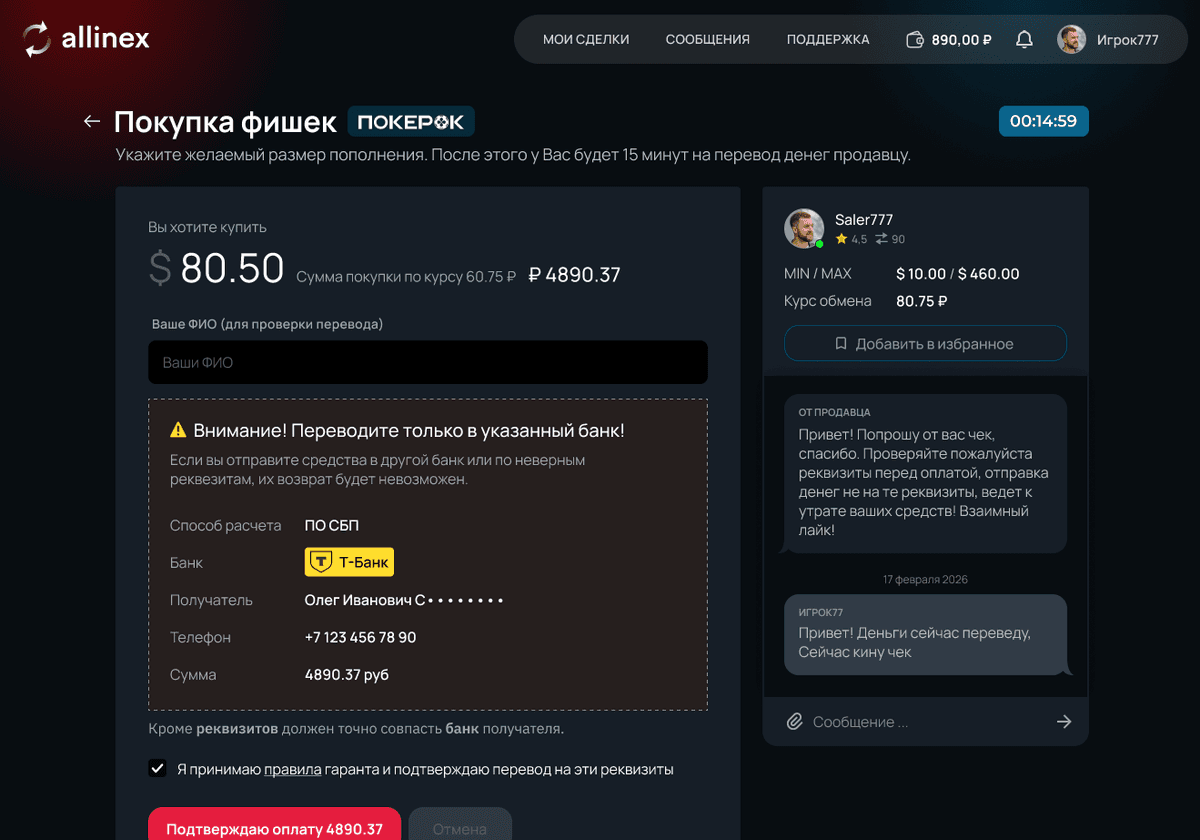Open the правила link
Screen dimensions: 1200x840
(292, 770)
